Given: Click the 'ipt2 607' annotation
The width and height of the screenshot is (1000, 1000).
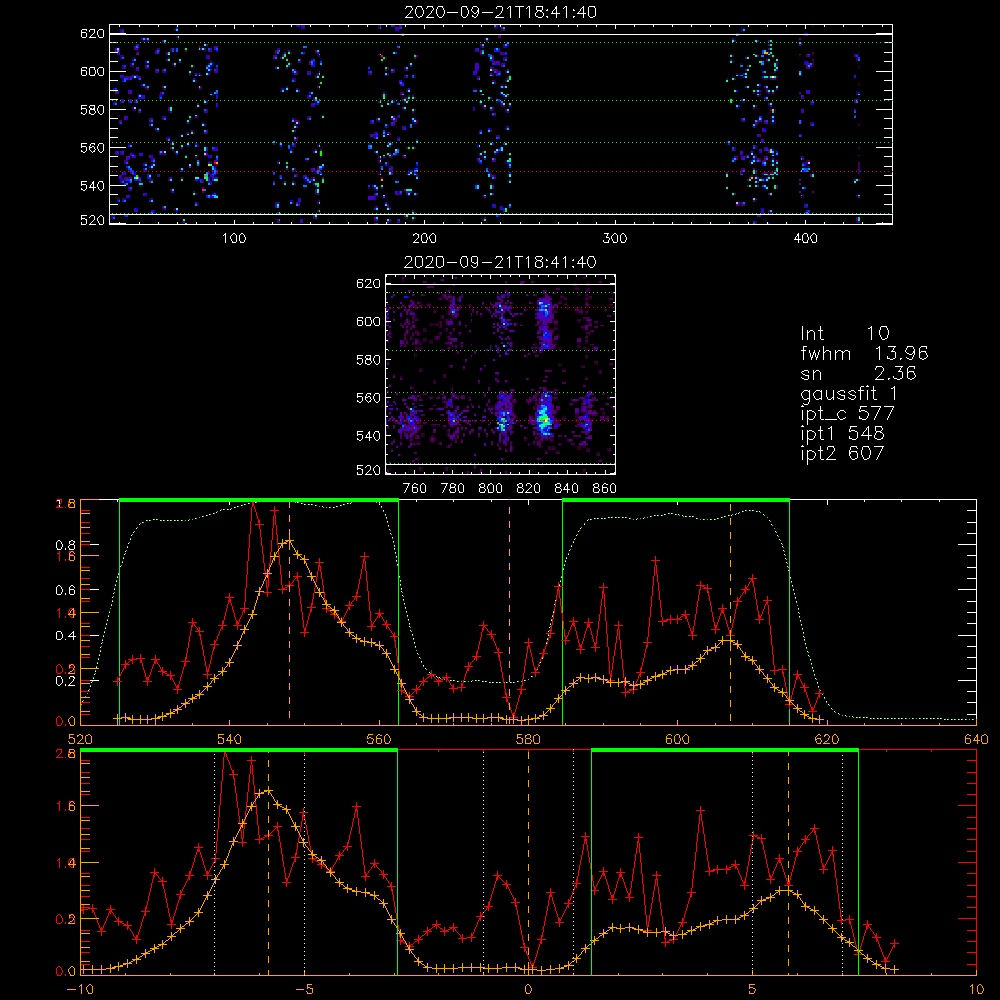Looking at the screenshot, I should click(842, 453).
